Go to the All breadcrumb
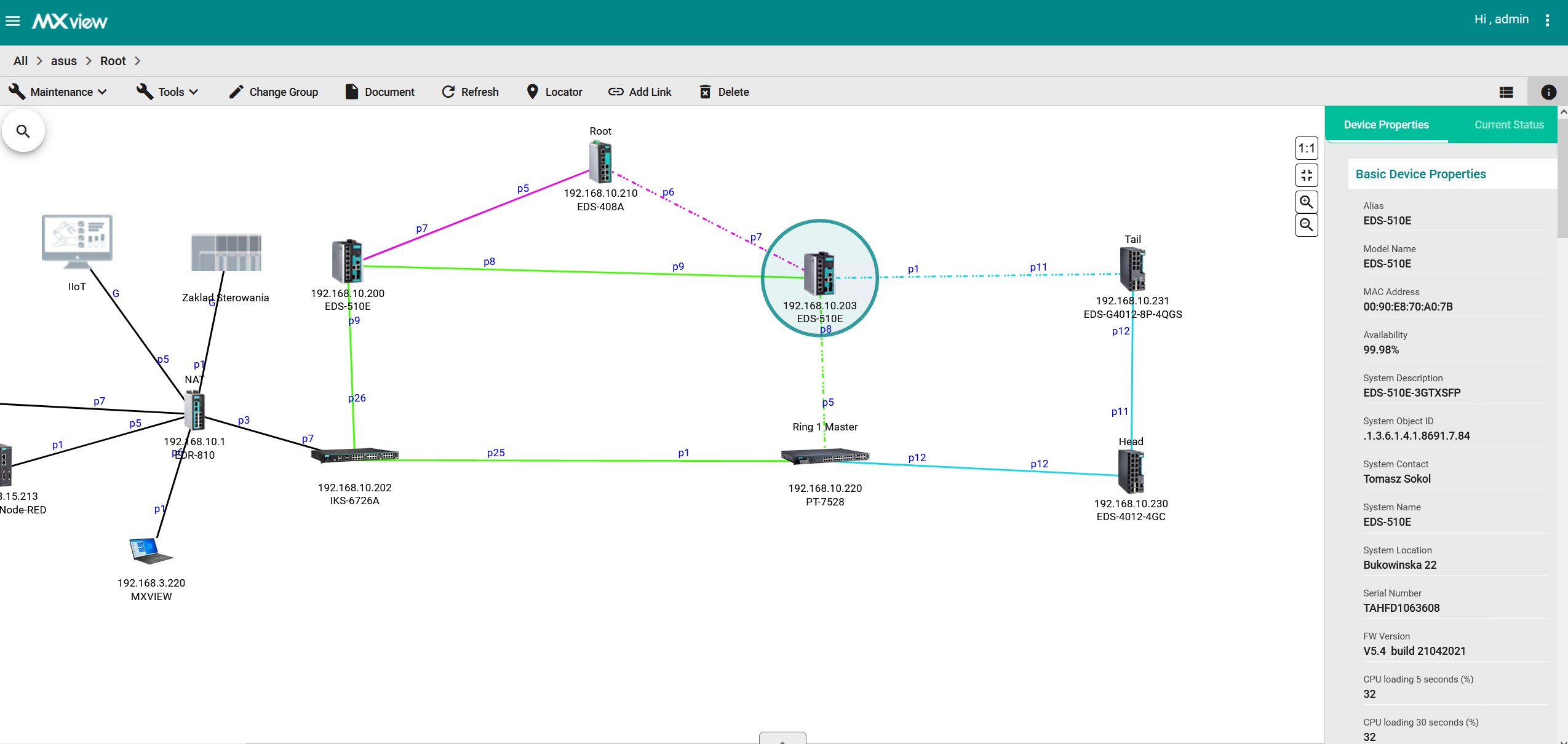 click(20, 61)
